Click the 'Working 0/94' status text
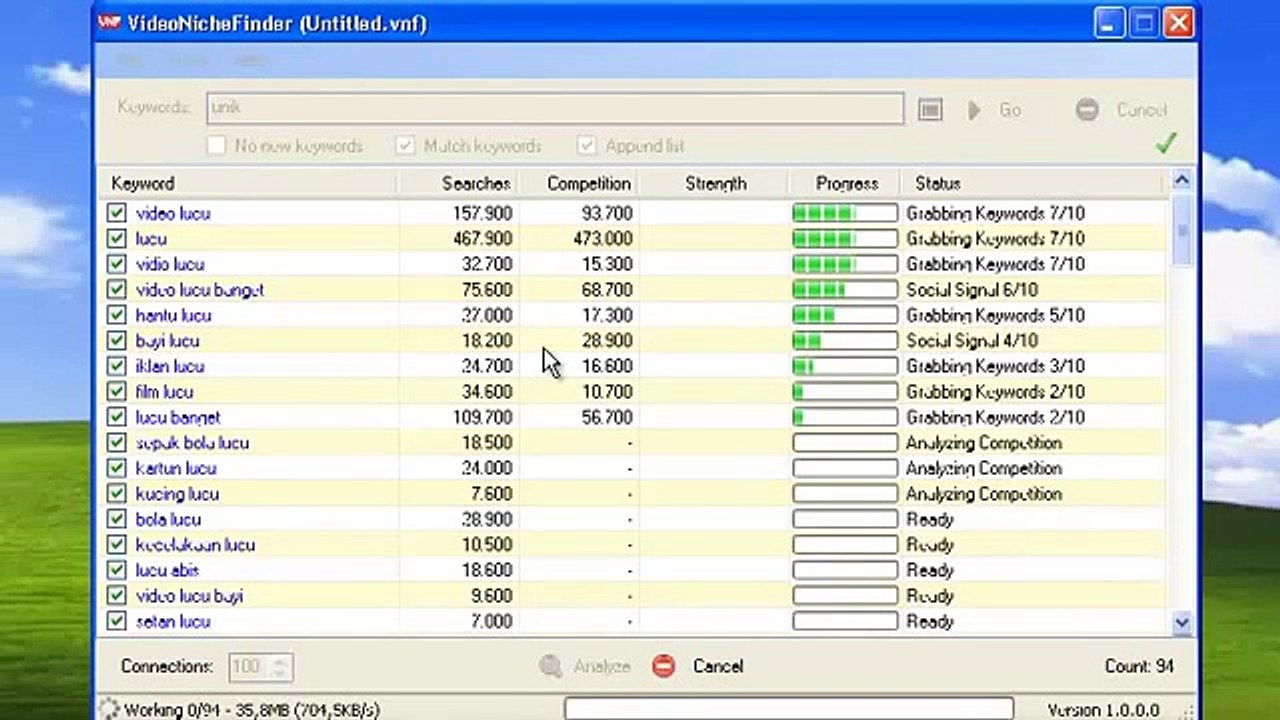 [x=252, y=709]
